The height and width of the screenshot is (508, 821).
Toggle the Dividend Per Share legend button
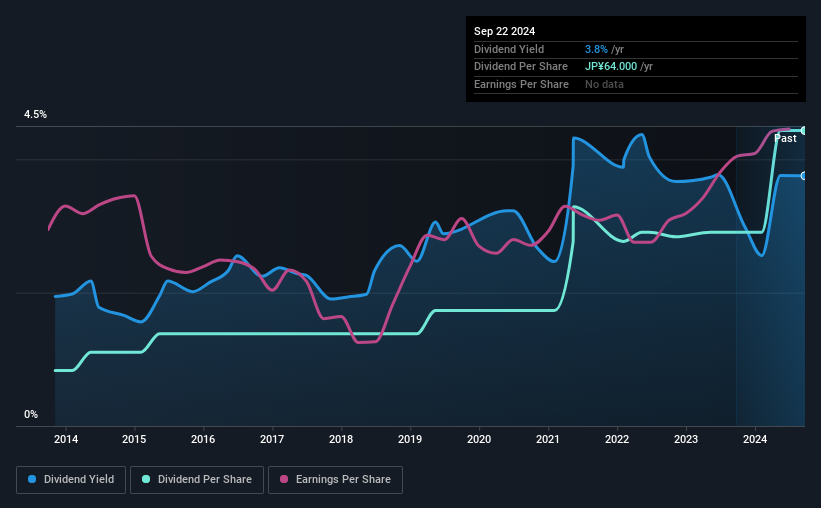pos(197,480)
